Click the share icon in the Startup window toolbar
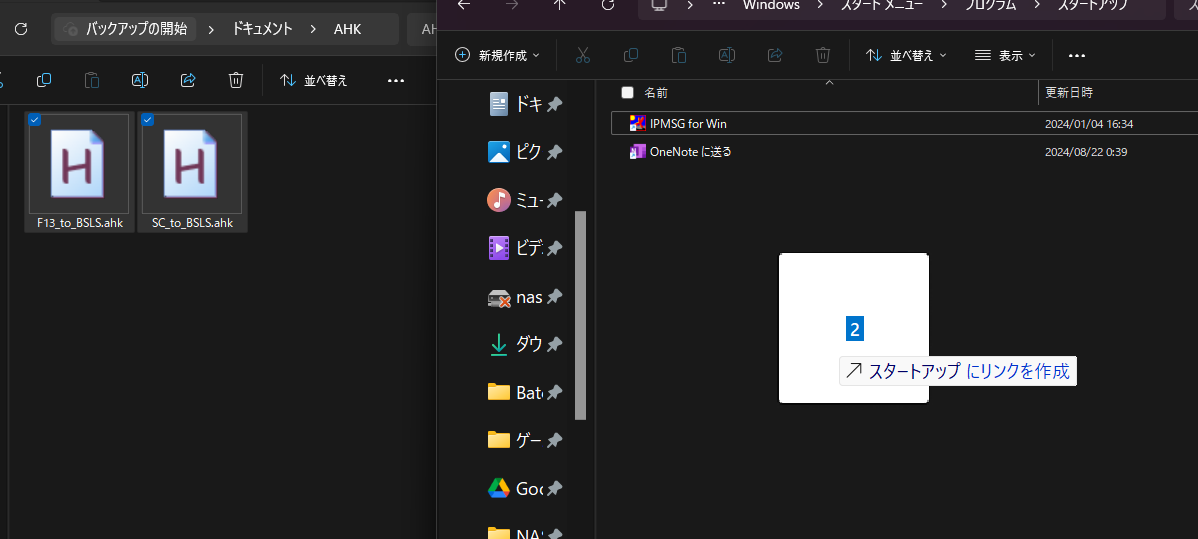Image resolution: width=1198 pixels, height=539 pixels. (775, 55)
